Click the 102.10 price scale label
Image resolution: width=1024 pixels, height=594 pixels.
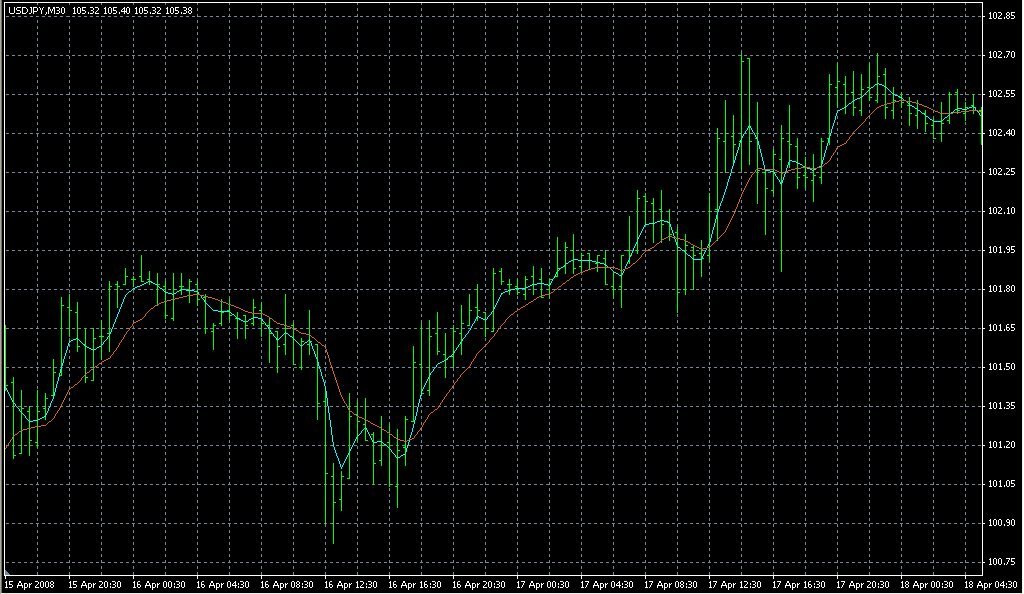[1002, 211]
